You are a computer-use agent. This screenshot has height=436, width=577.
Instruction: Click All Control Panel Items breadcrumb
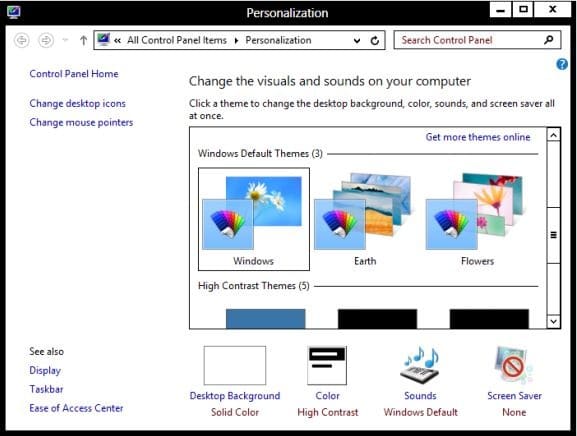click(177, 40)
